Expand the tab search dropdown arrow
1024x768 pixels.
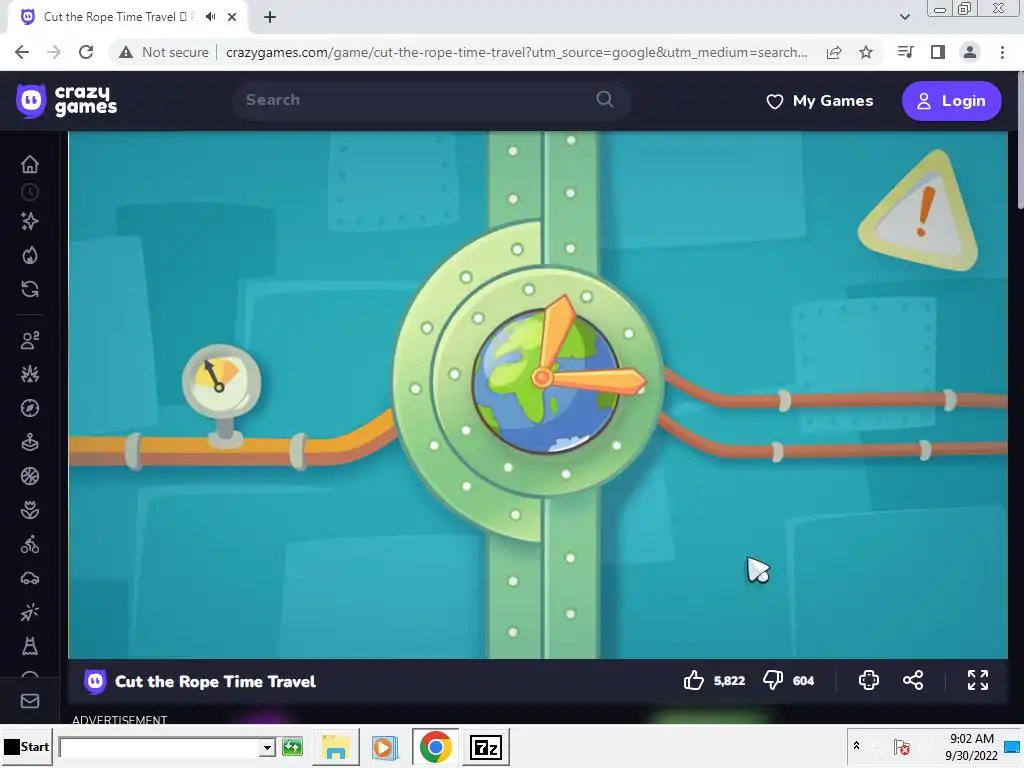[904, 17]
